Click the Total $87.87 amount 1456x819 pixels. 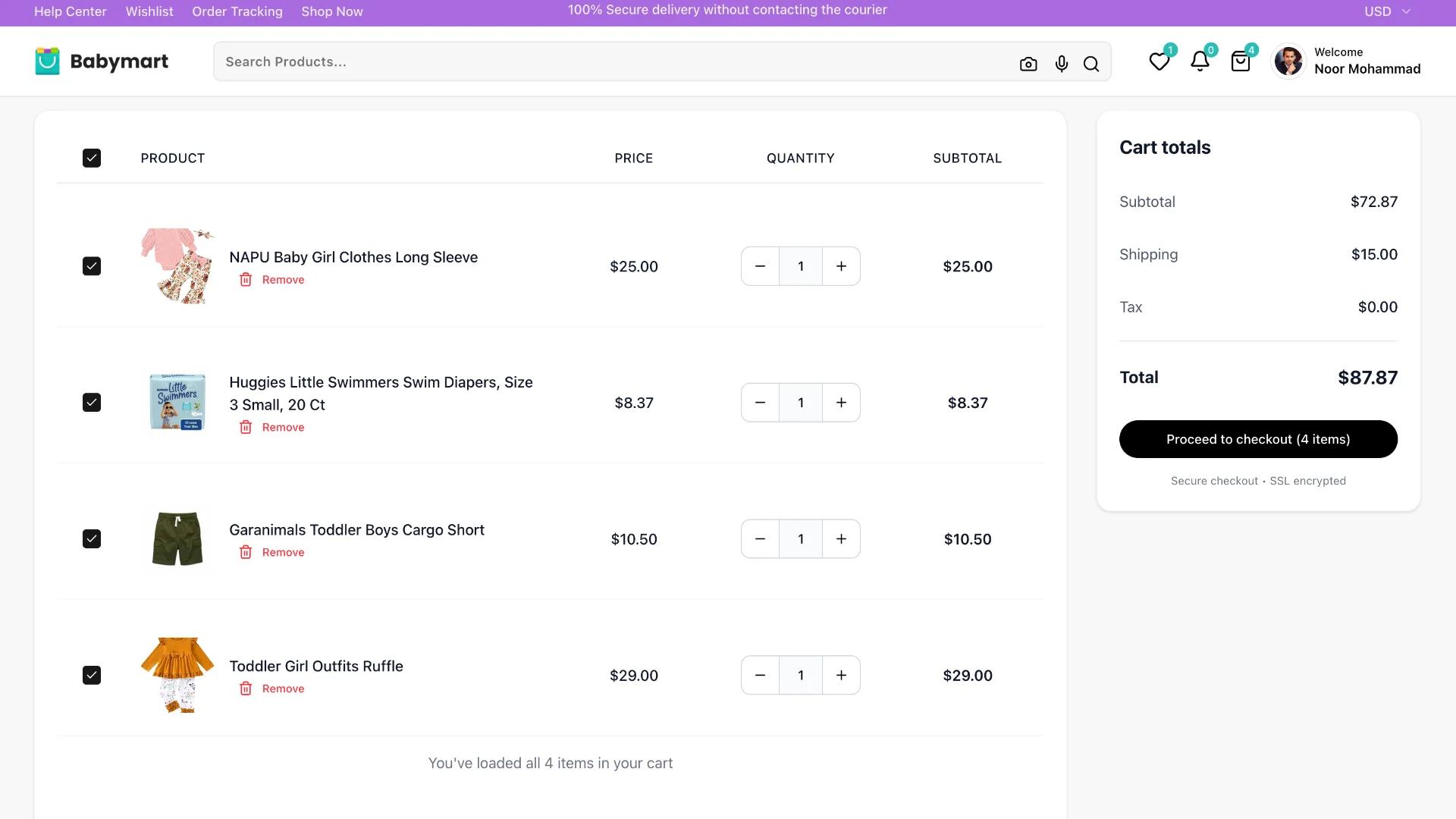[1367, 378]
